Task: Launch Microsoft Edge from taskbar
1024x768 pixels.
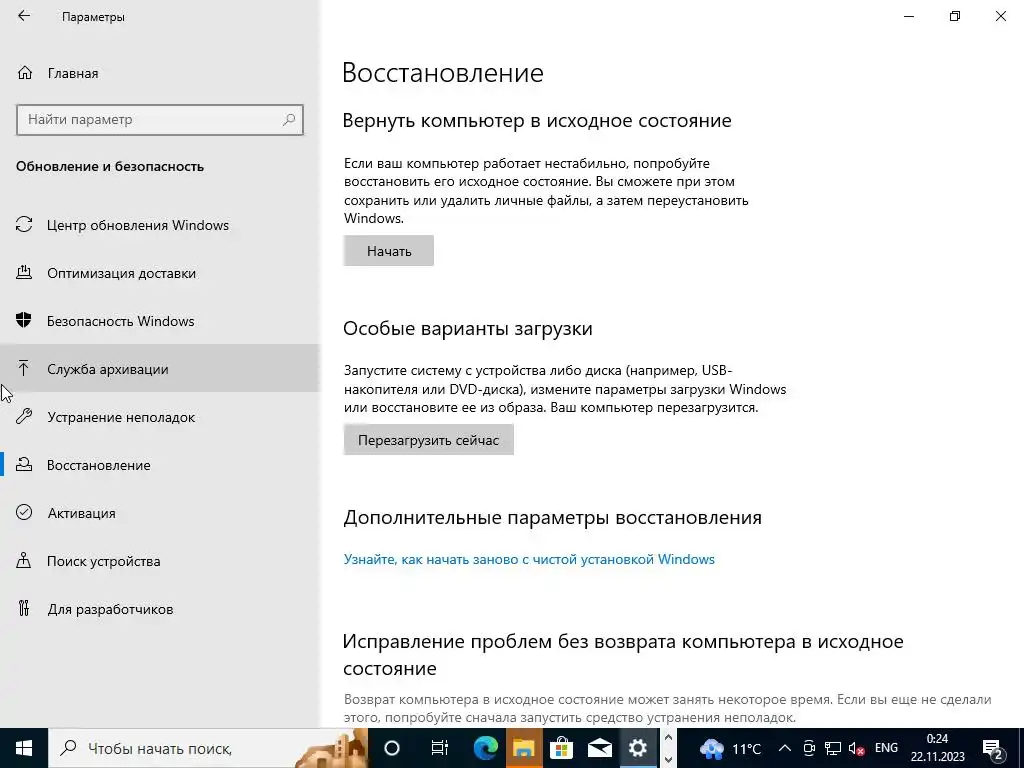Action: (x=485, y=748)
